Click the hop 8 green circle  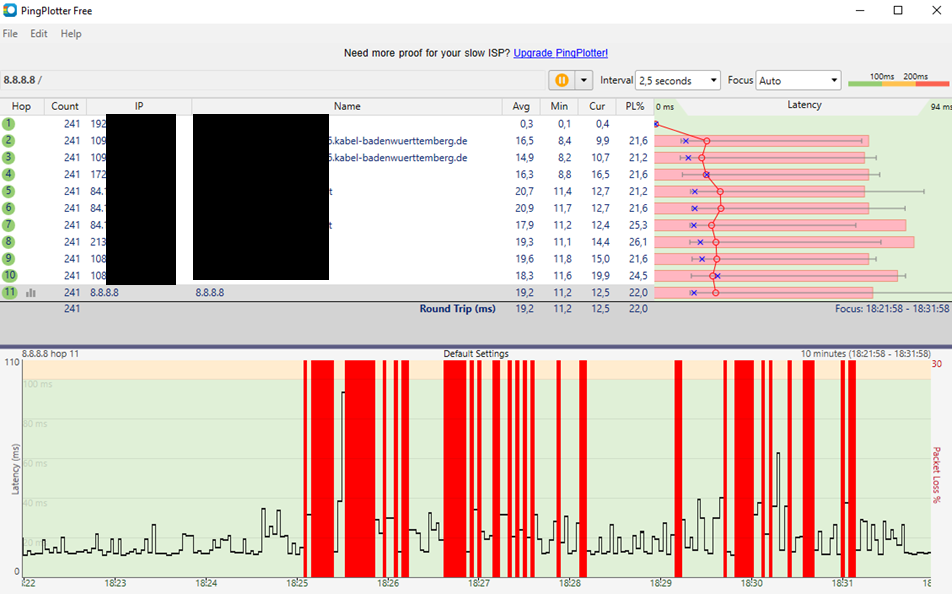(x=8, y=242)
